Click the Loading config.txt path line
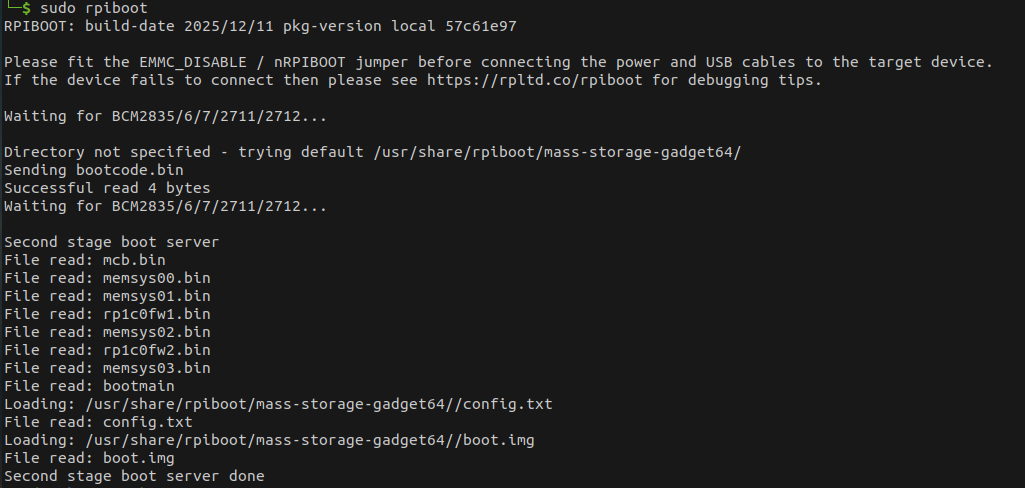The height and width of the screenshot is (488, 1025). (278, 404)
